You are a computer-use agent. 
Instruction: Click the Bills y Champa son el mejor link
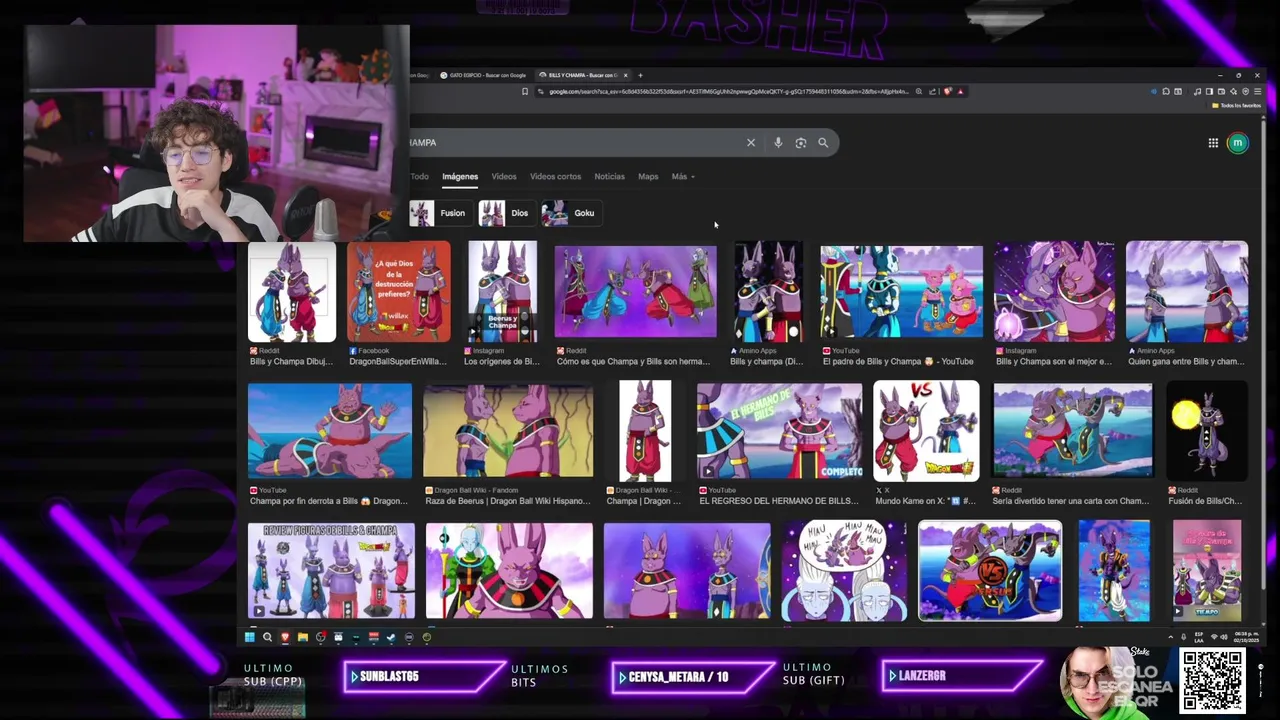tap(1053, 362)
